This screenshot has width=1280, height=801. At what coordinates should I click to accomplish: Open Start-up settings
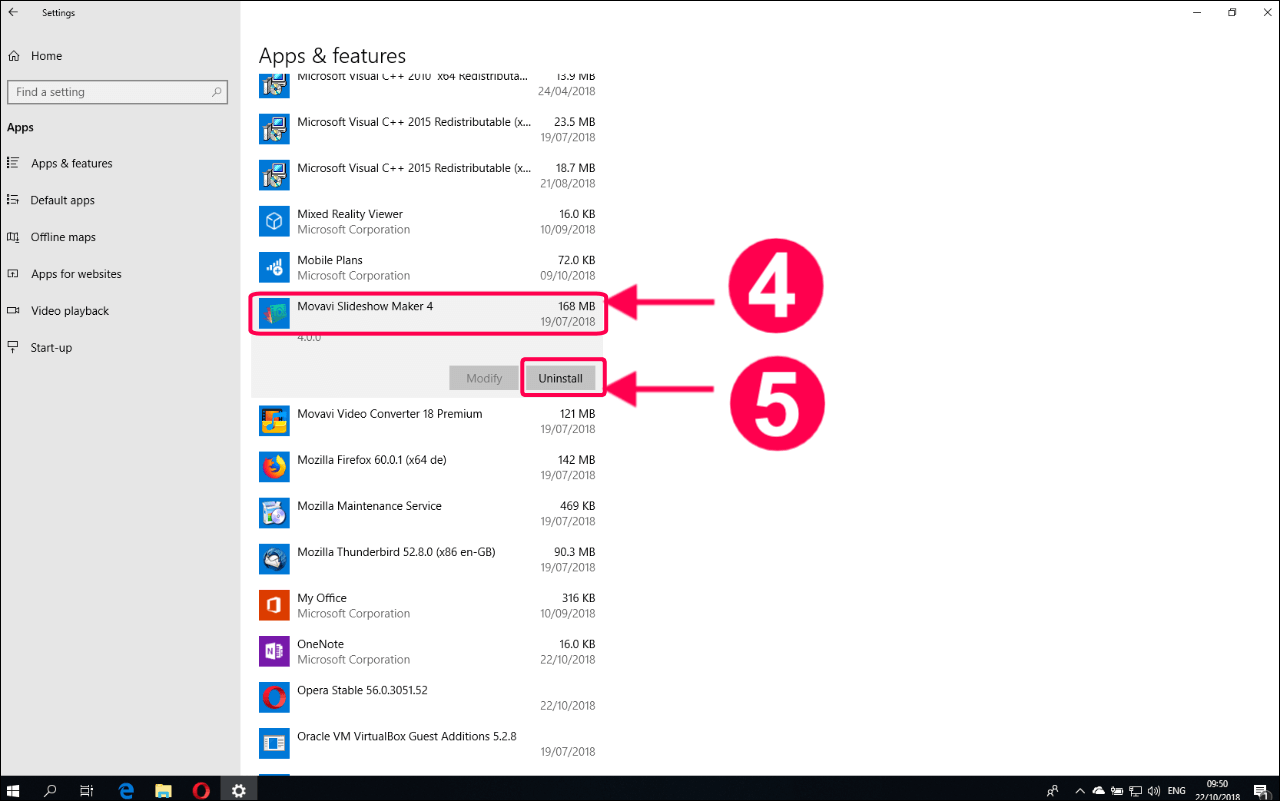51,348
